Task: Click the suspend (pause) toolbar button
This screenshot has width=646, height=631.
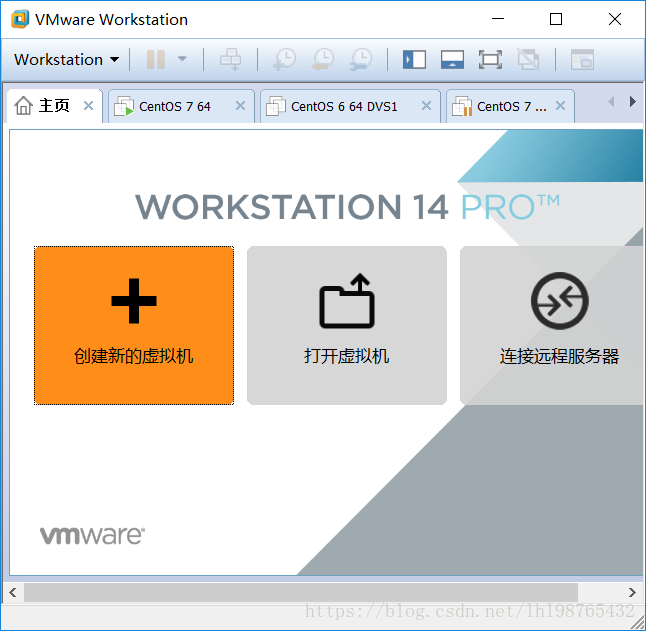Action: pos(156,60)
